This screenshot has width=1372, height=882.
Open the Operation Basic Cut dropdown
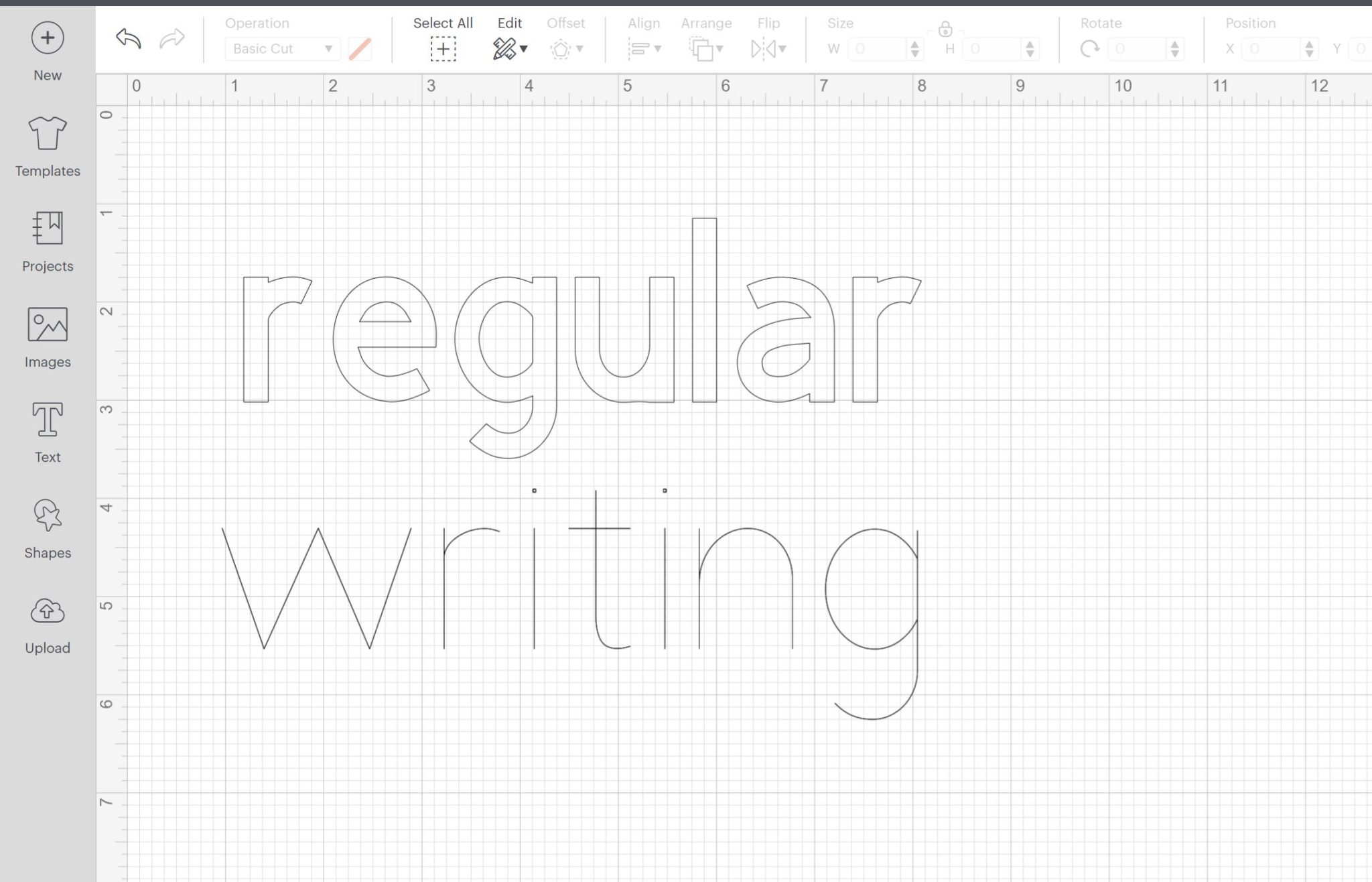[x=282, y=49]
